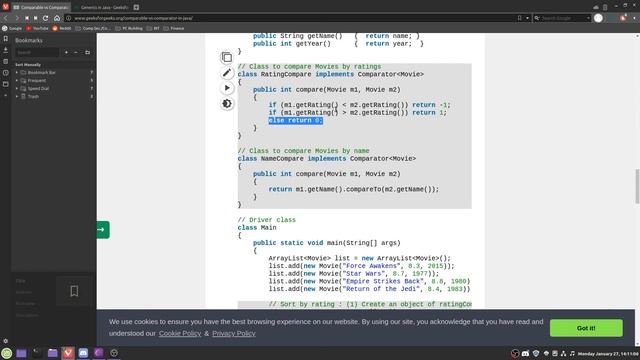The width and height of the screenshot is (640, 360).
Task: Open Sort Manually dropdown
Action: coord(28,64)
